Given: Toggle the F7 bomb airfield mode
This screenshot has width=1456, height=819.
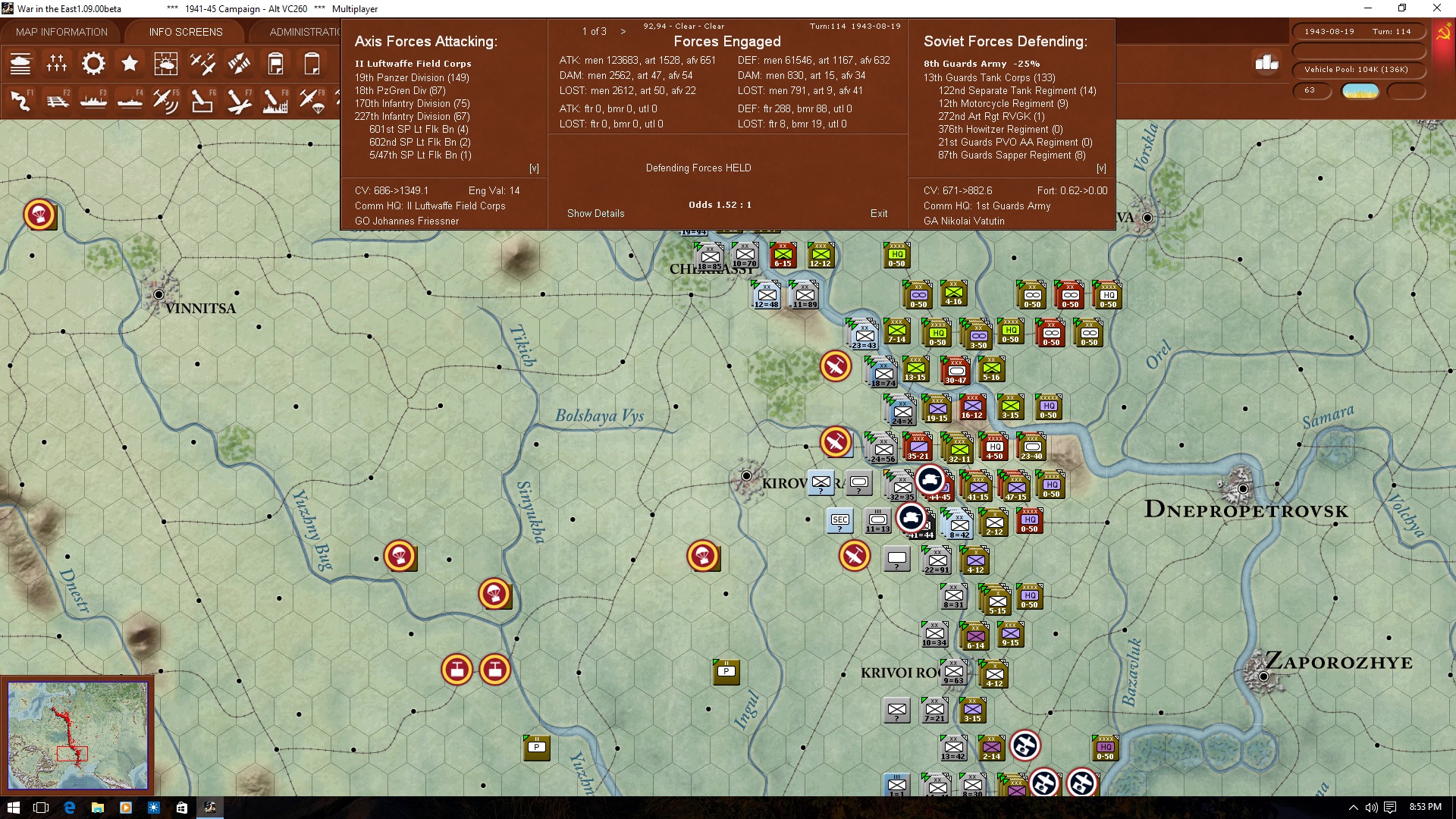Looking at the screenshot, I should (239, 100).
